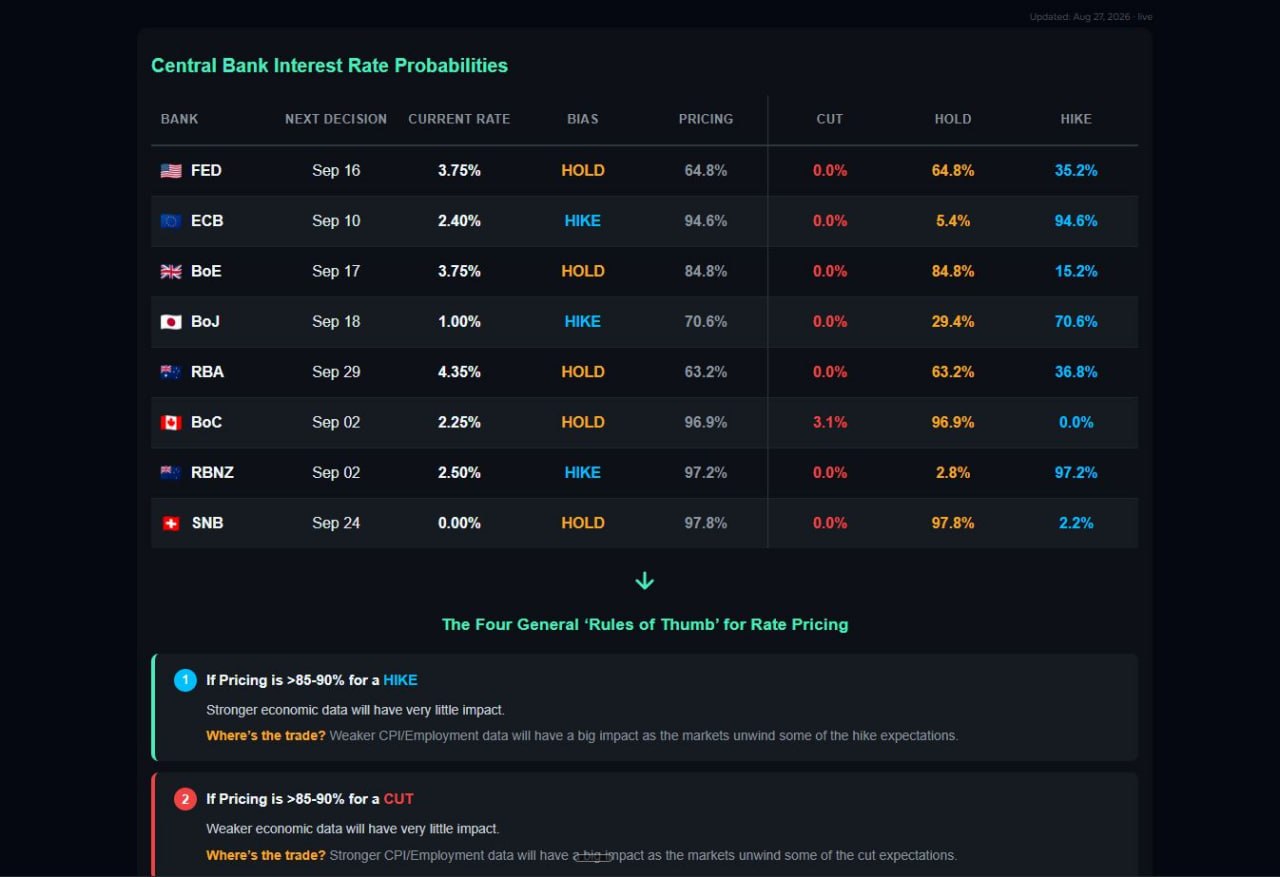Click the Central Bank Interest Rate Probabilities title
Viewport: 1280px width, 877px height.
pos(329,65)
